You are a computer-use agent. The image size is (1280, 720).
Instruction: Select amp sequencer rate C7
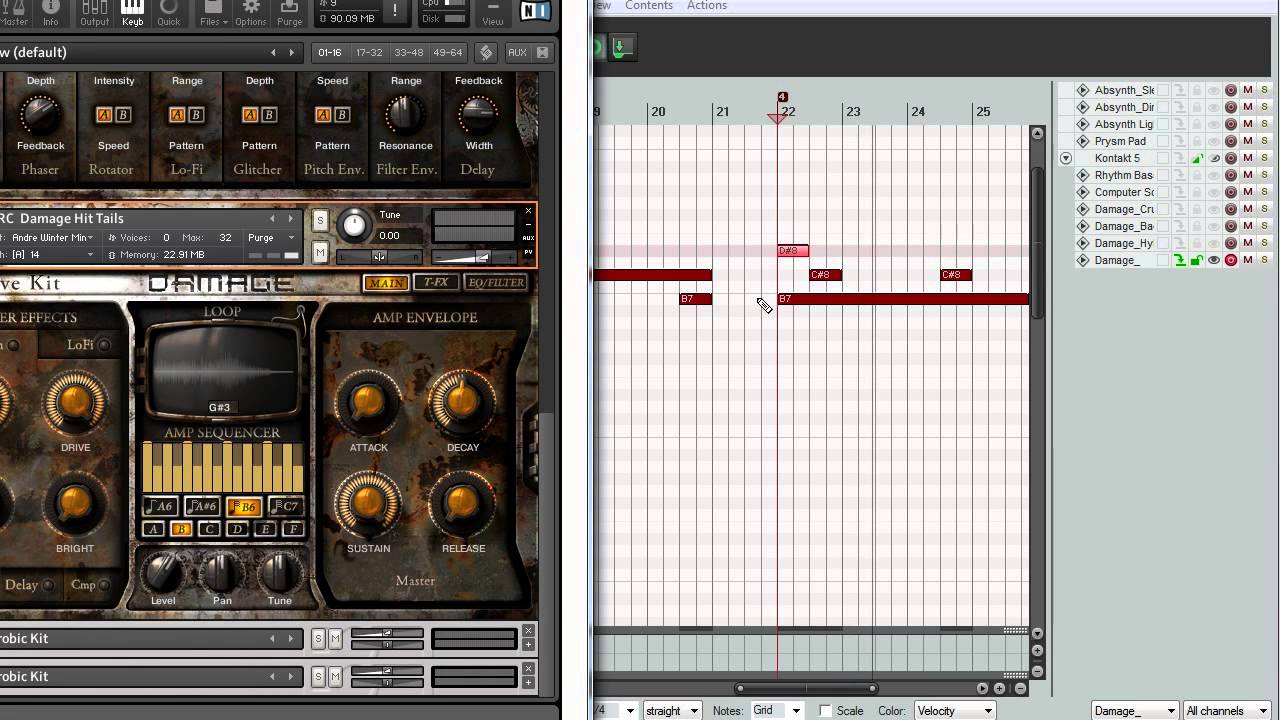284,507
